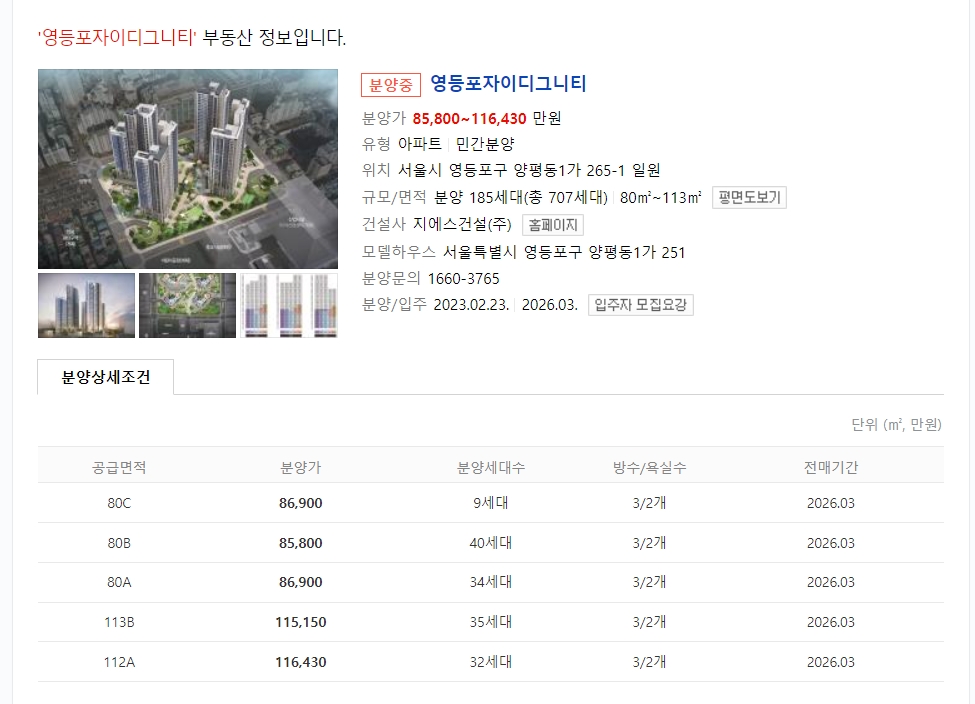Viewport: 975px width, 704px height.
Task: Select the 113B supply area cell
Action: [119, 622]
